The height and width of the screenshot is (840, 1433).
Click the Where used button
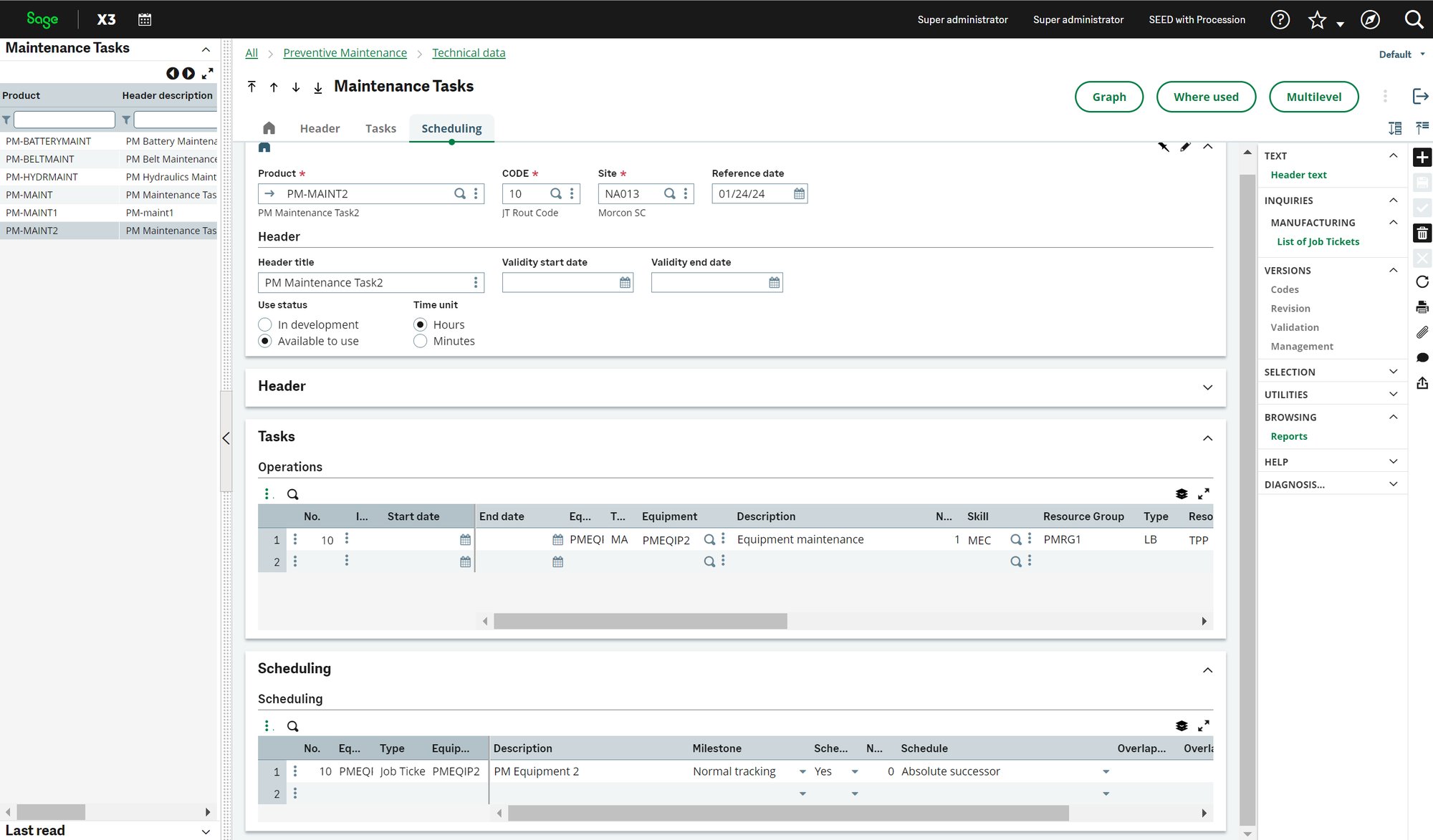(1206, 97)
